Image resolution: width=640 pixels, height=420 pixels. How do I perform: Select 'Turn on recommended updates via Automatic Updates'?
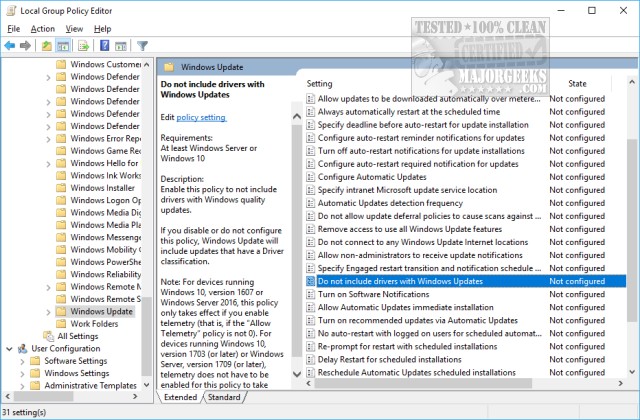(x=418, y=320)
